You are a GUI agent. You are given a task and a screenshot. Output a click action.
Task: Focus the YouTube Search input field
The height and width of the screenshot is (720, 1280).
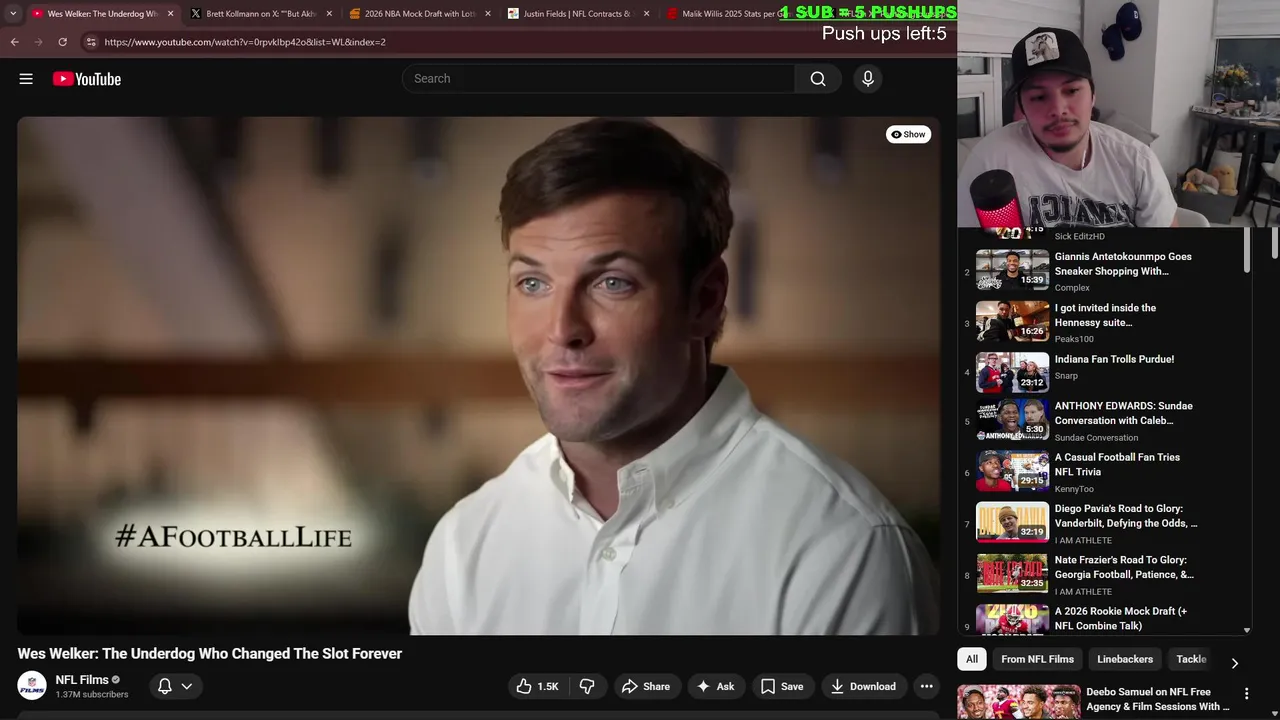point(599,79)
